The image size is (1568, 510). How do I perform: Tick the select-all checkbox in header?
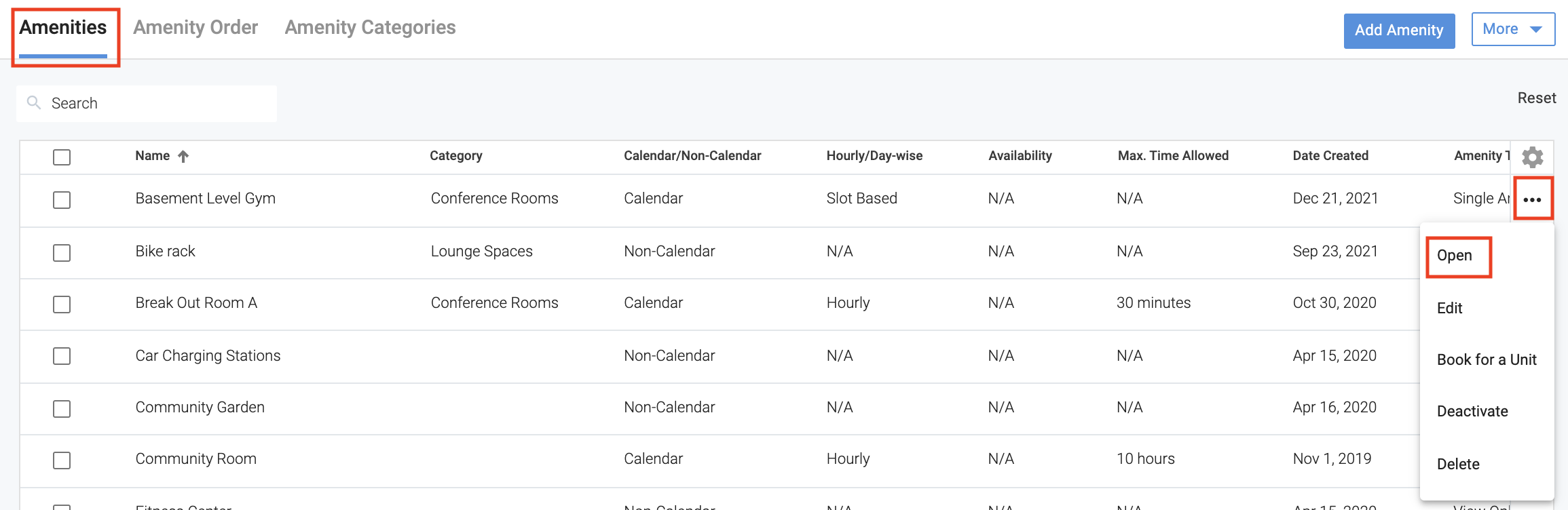point(62,157)
